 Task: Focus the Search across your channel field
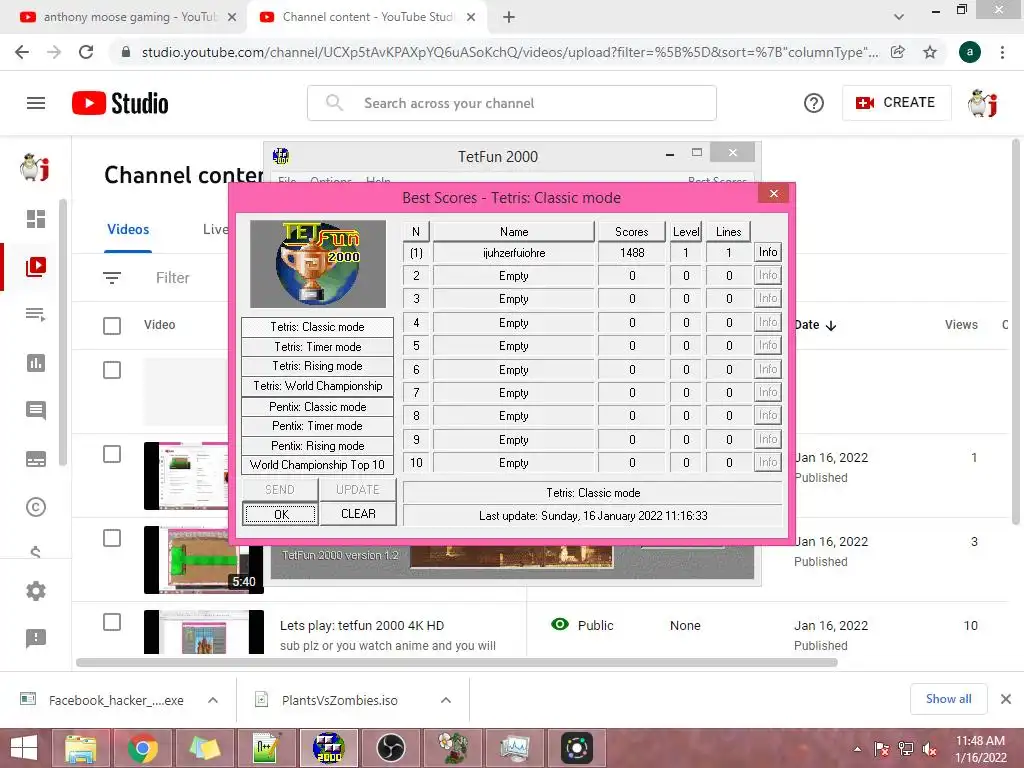click(x=512, y=103)
